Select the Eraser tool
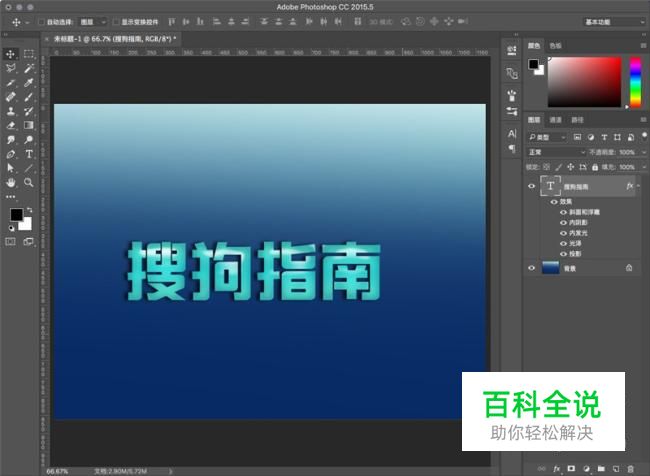Image resolution: width=650 pixels, height=476 pixels. coord(11,125)
